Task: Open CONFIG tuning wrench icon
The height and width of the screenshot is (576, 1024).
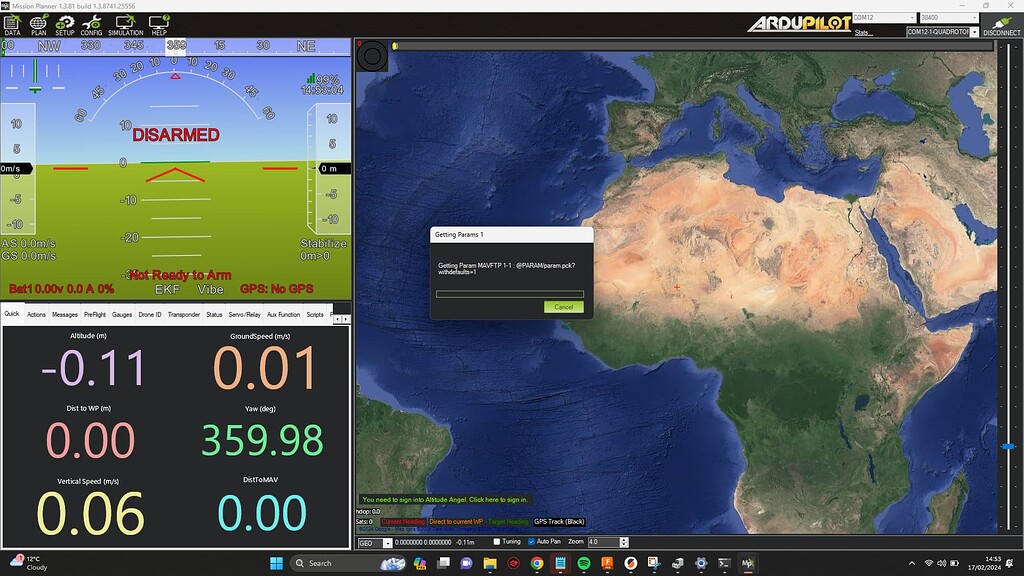Action: pyautogui.click(x=91, y=25)
